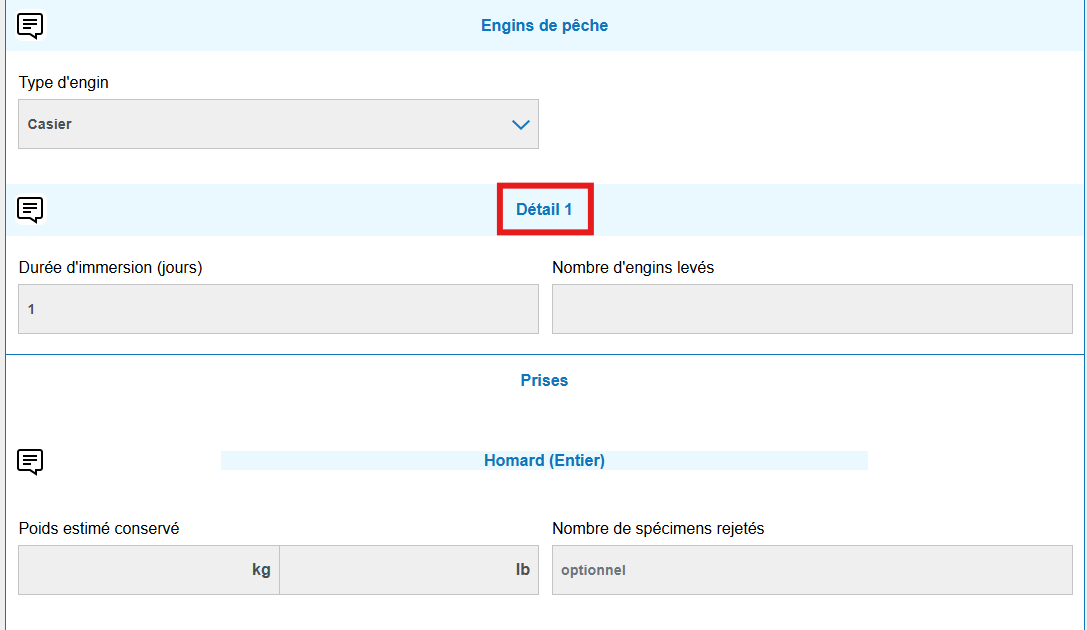Click the optional Nombre de spécimens rejetés field
This screenshot has height=630, width=1087.
[x=811, y=570]
